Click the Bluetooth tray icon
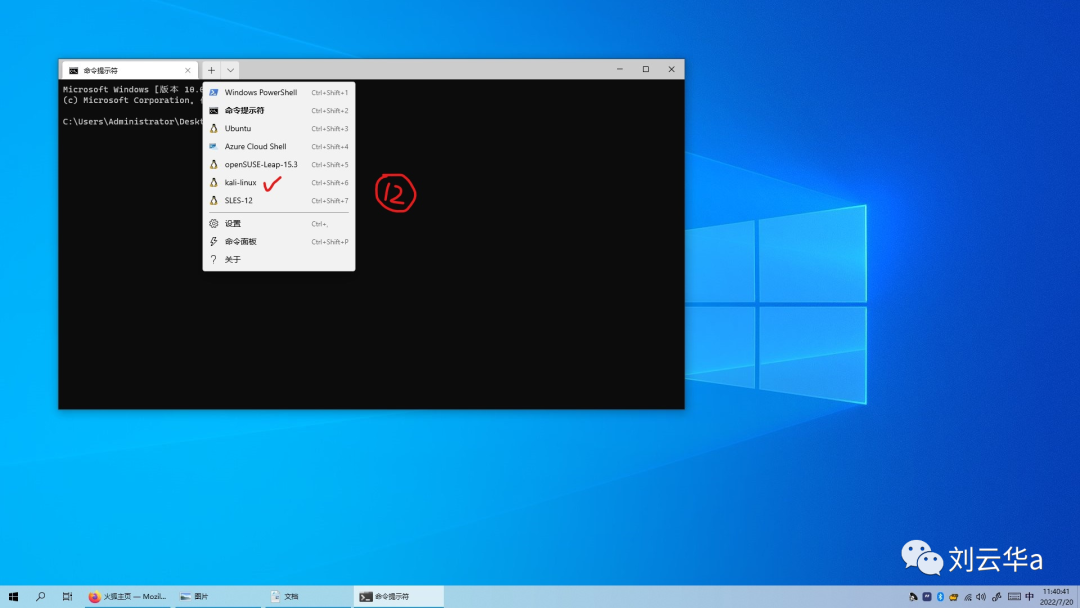The image size is (1080, 608). [940, 597]
